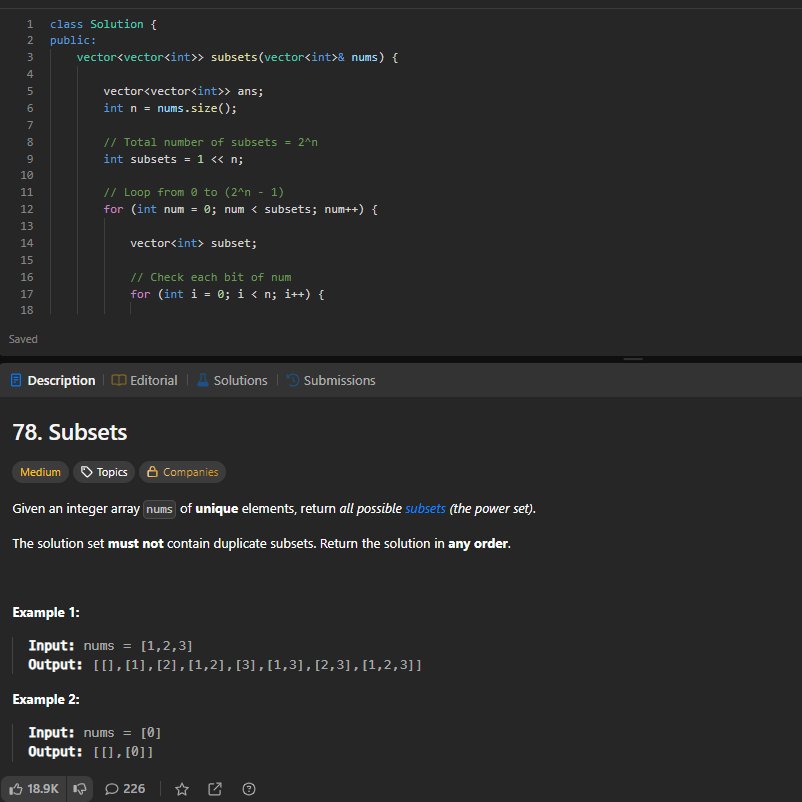
Task: Click Example 2 input 'nums = [0]'
Action: click(122, 733)
